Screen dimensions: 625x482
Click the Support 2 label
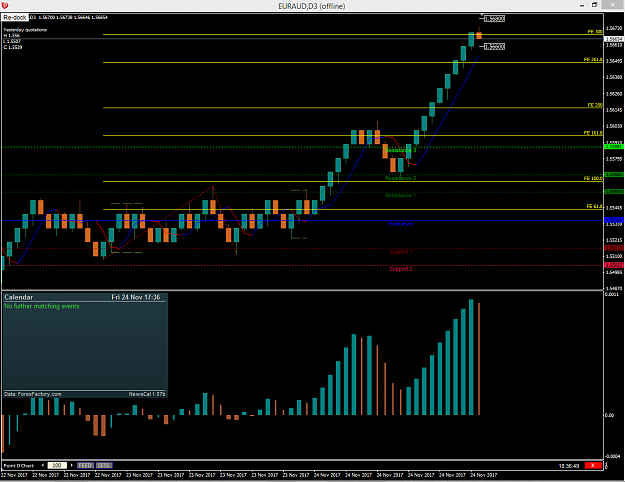(x=401, y=269)
